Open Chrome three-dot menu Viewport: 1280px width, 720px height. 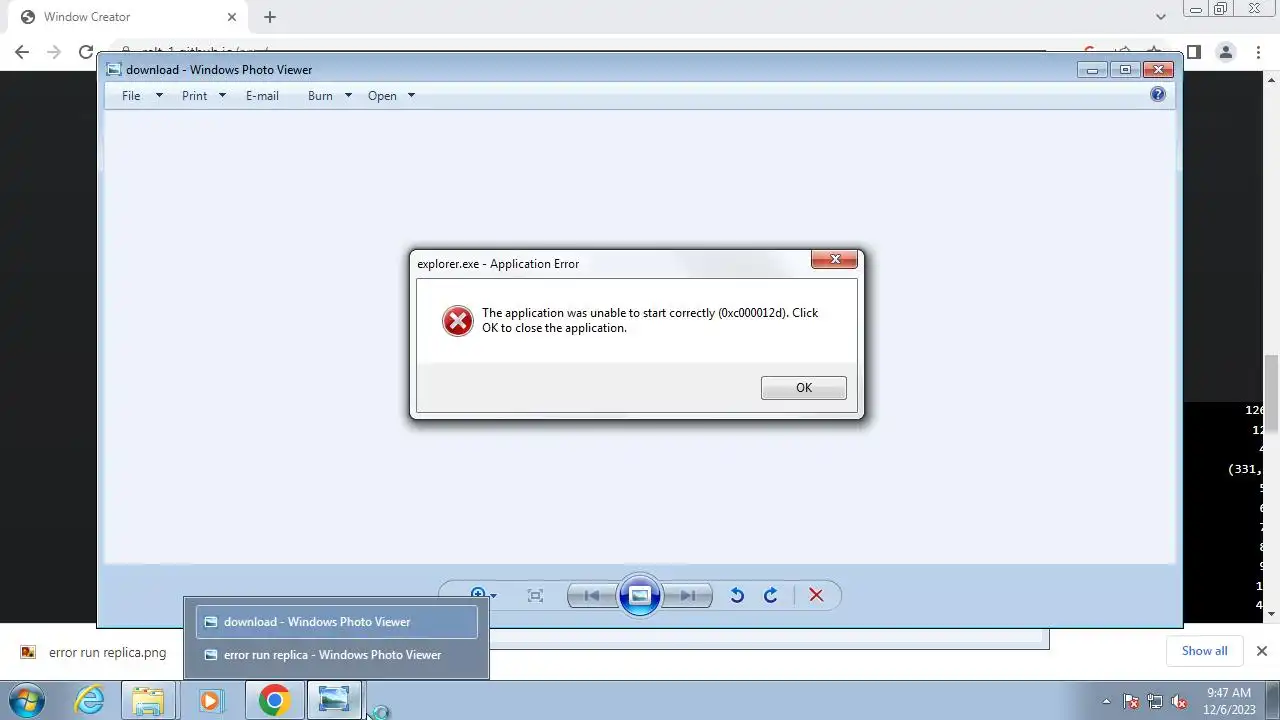coord(1257,52)
